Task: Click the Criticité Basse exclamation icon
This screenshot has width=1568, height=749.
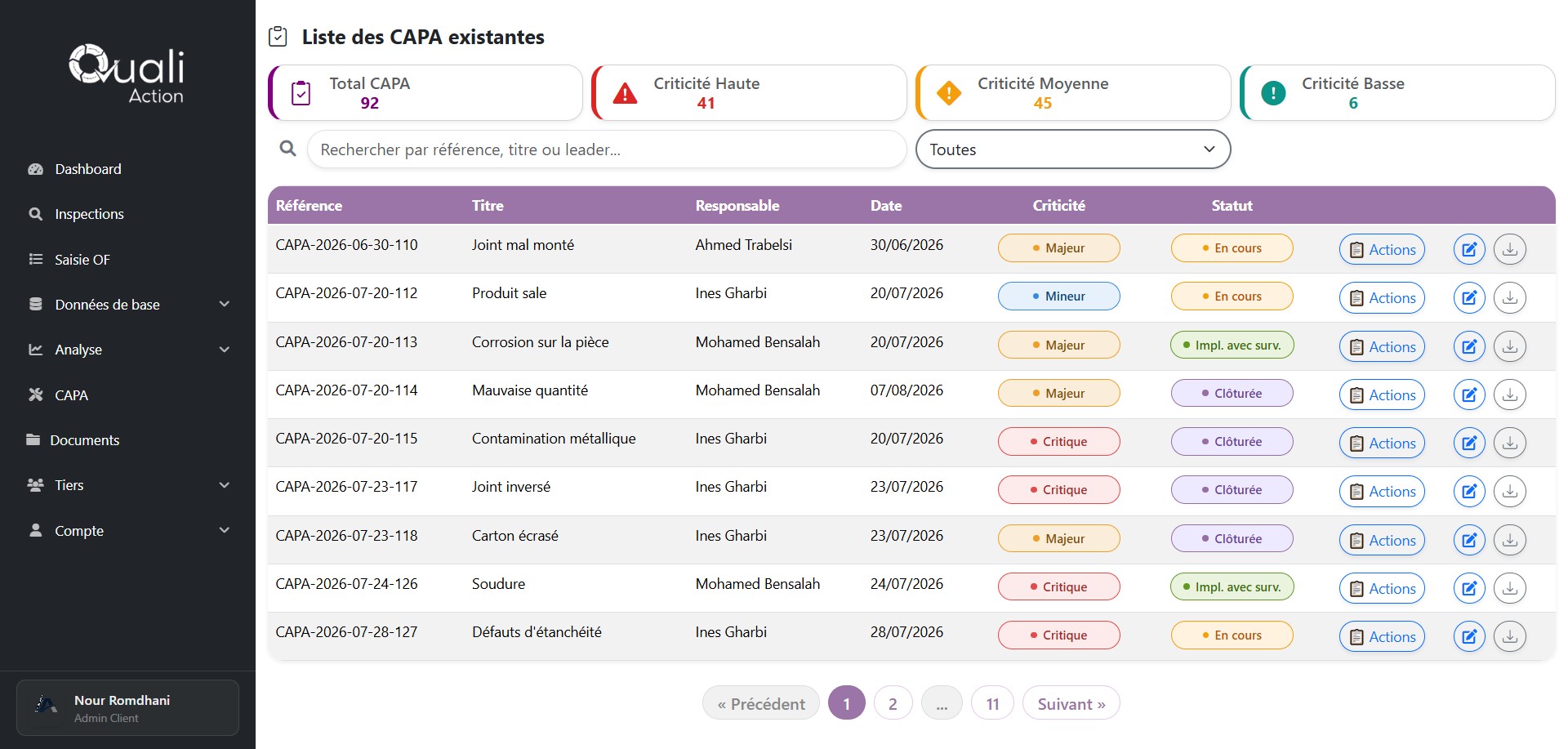Action: [x=1273, y=93]
